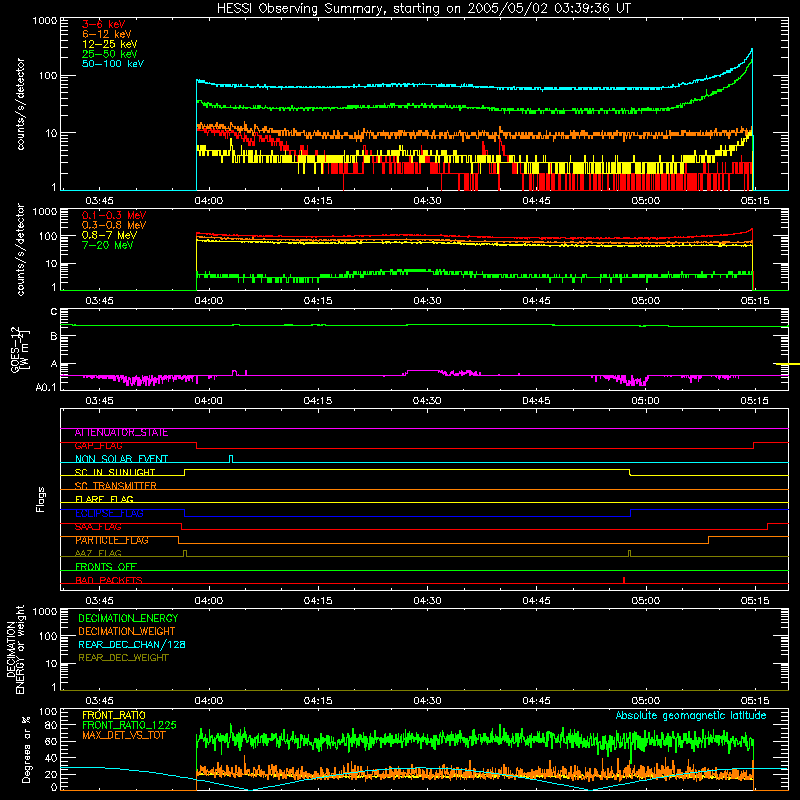Click the MAX_DET_VS_TOT legend label

(x=124, y=735)
